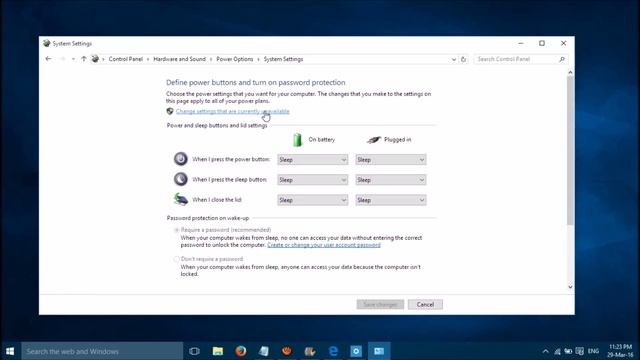640x360 pixels.
Task: Select the System Settings breadcrumb
Action: tap(283, 59)
